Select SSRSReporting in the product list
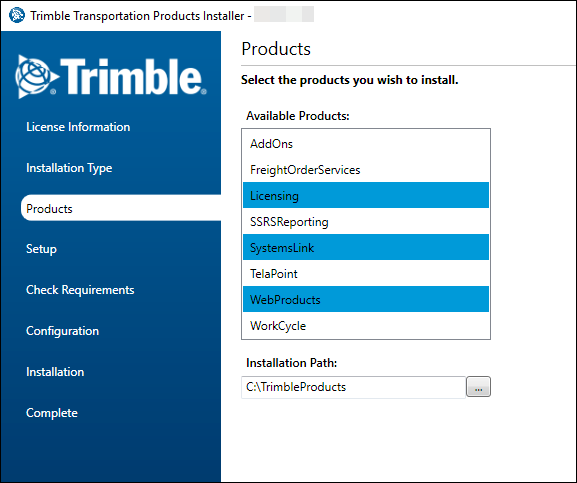The width and height of the screenshot is (577, 483). pos(366,221)
